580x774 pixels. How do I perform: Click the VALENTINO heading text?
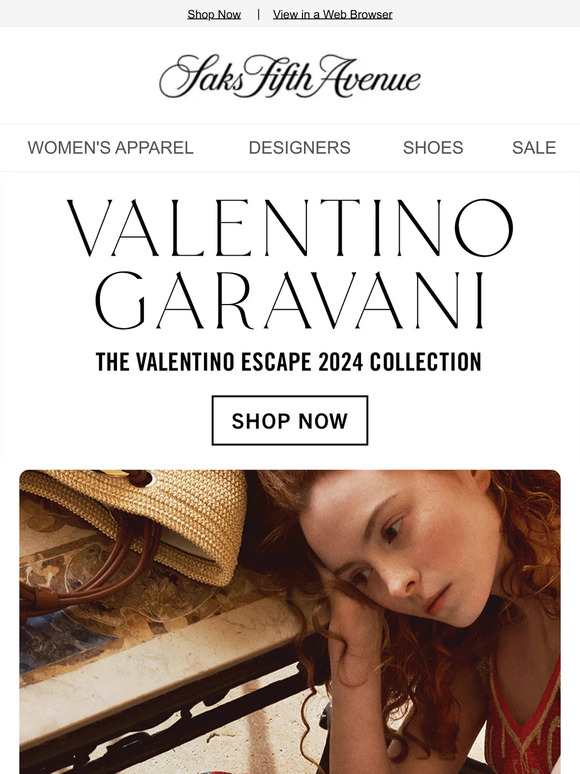tap(290, 228)
